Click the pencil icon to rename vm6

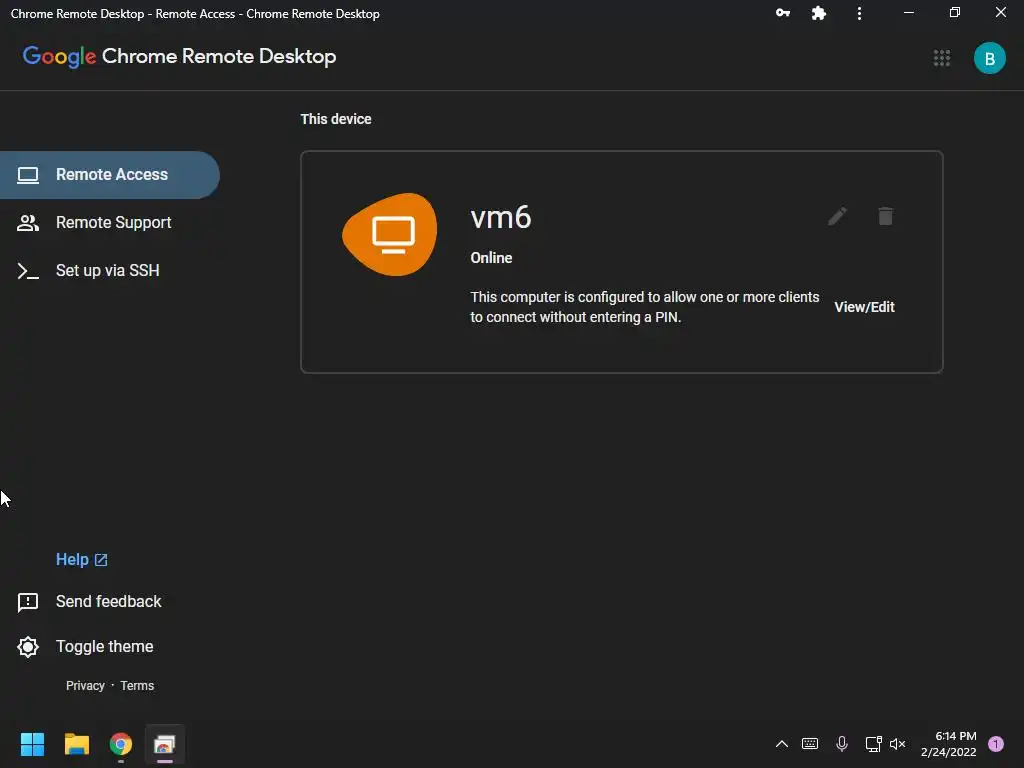[837, 216]
